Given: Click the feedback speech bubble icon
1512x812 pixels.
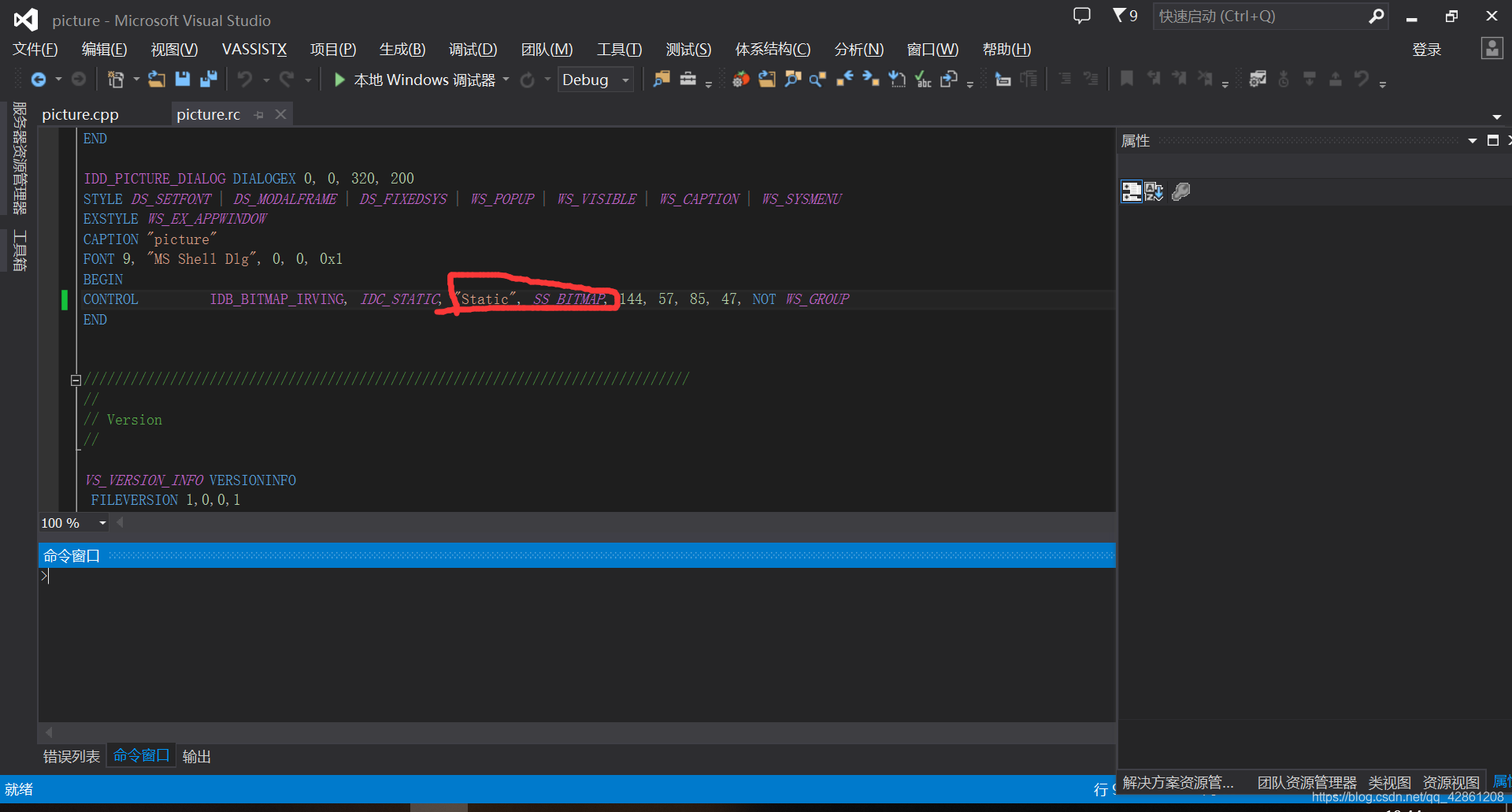Looking at the screenshot, I should [1082, 16].
